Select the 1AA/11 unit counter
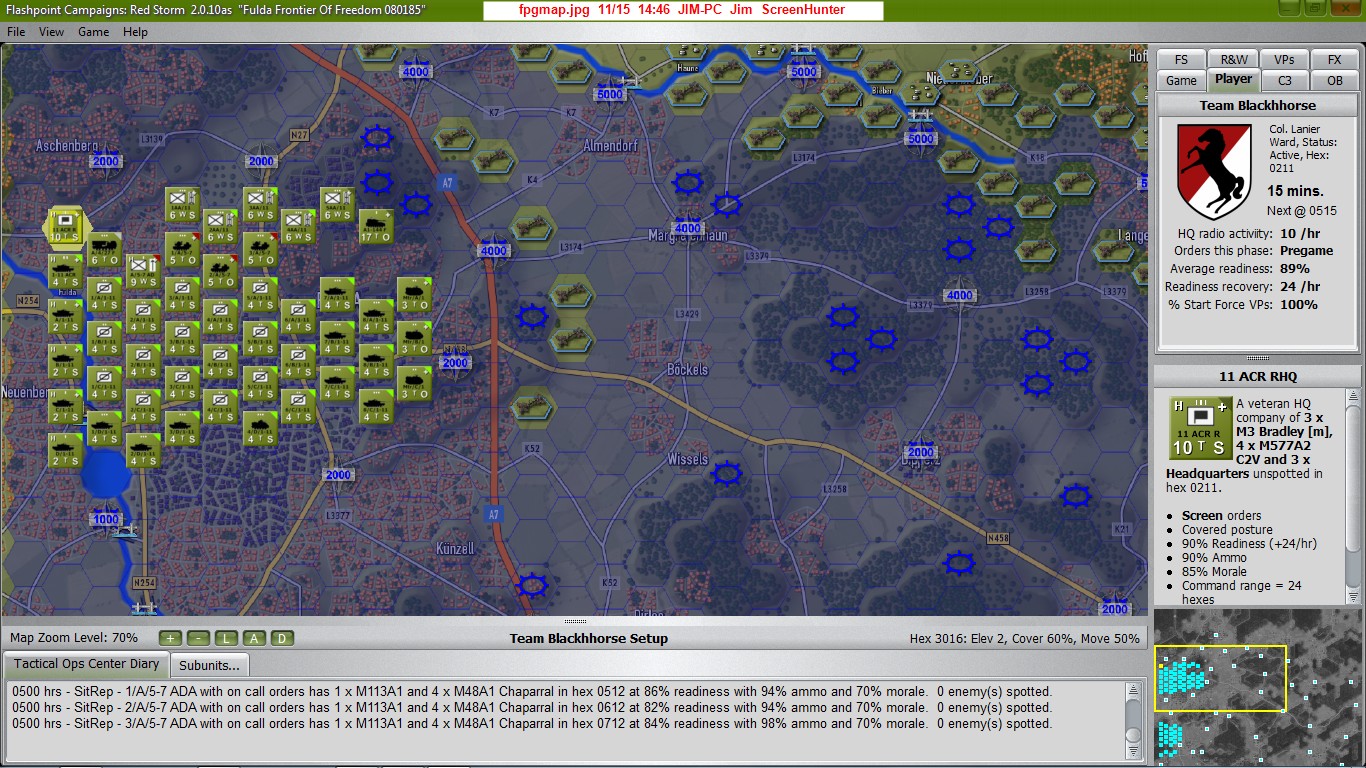This screenshot has width=1366, height=768. (182, 204)
